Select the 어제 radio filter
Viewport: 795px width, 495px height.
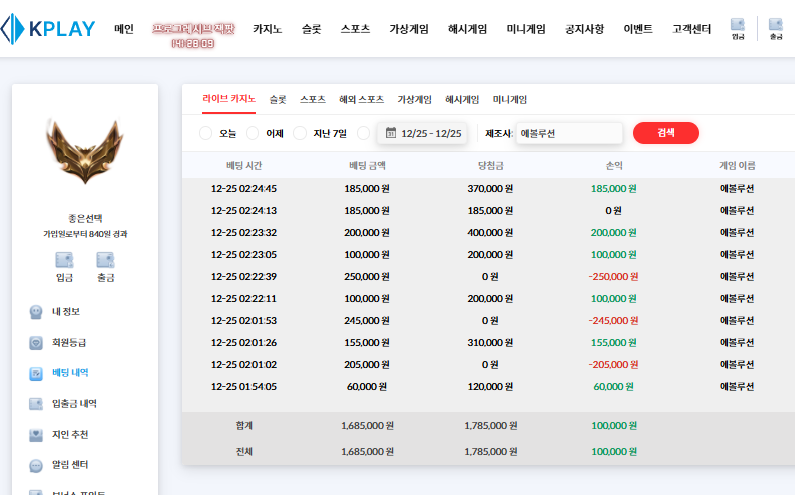(x=253, y=133)
